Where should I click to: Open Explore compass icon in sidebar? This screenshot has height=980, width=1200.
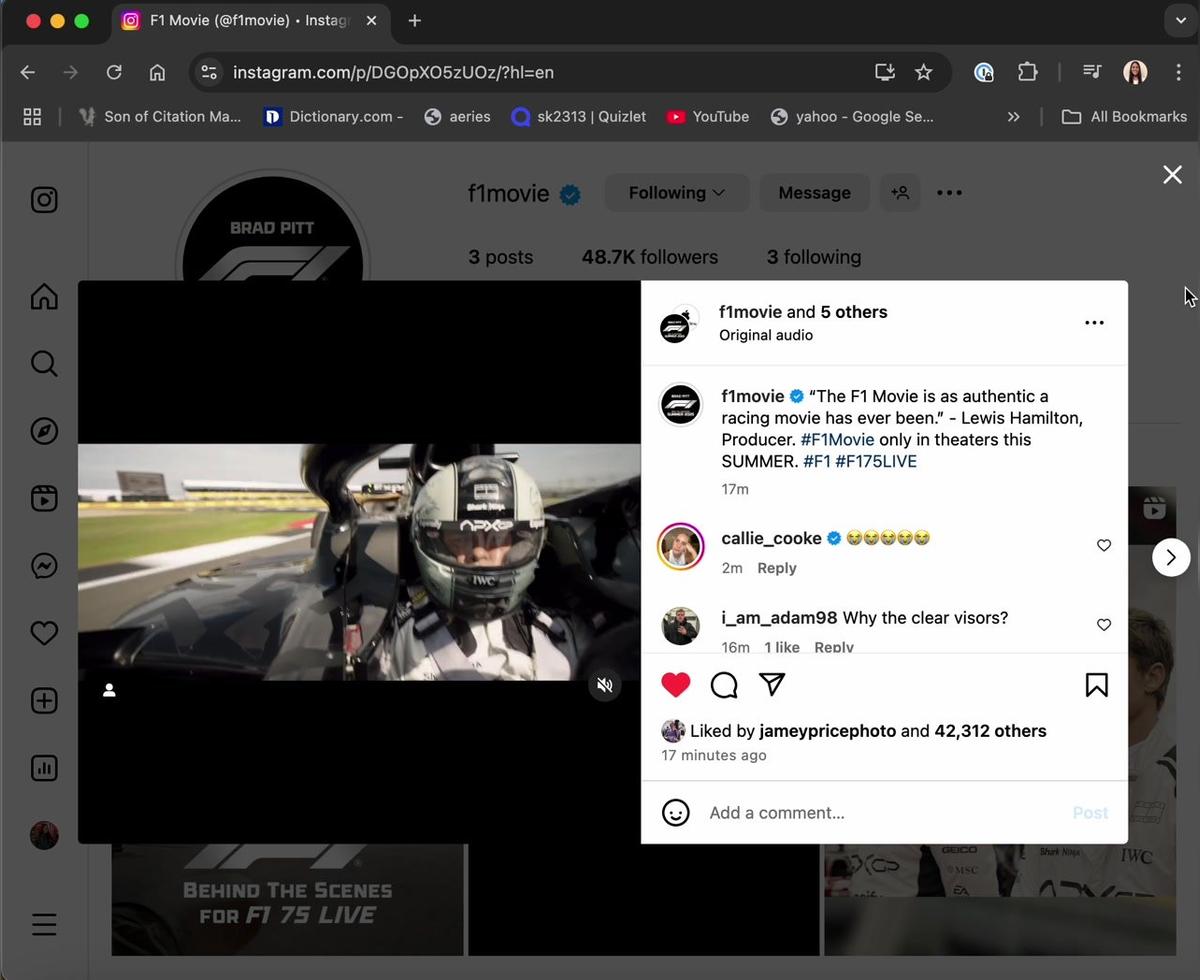pos(44,431)
